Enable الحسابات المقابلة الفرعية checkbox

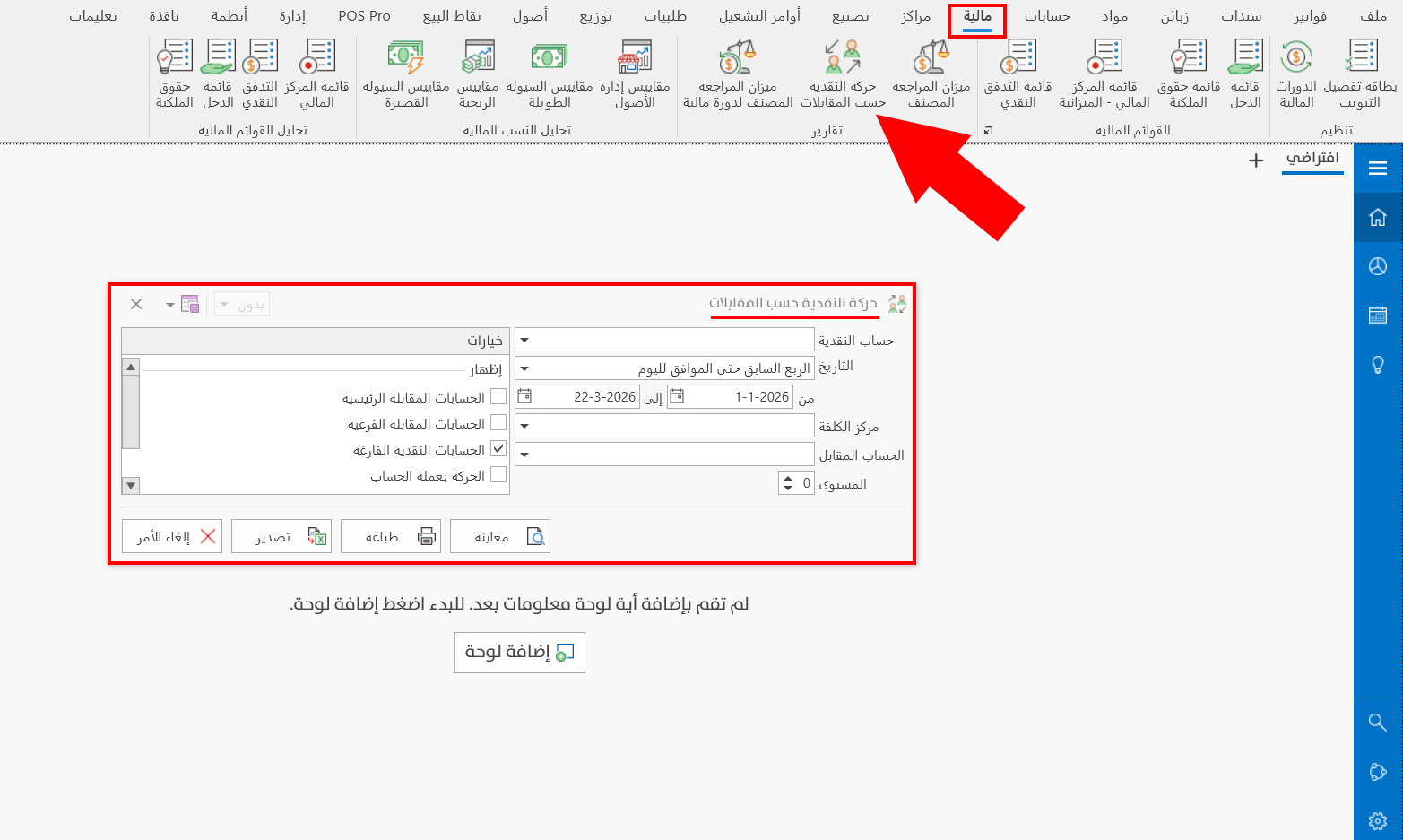coord(498,423)
